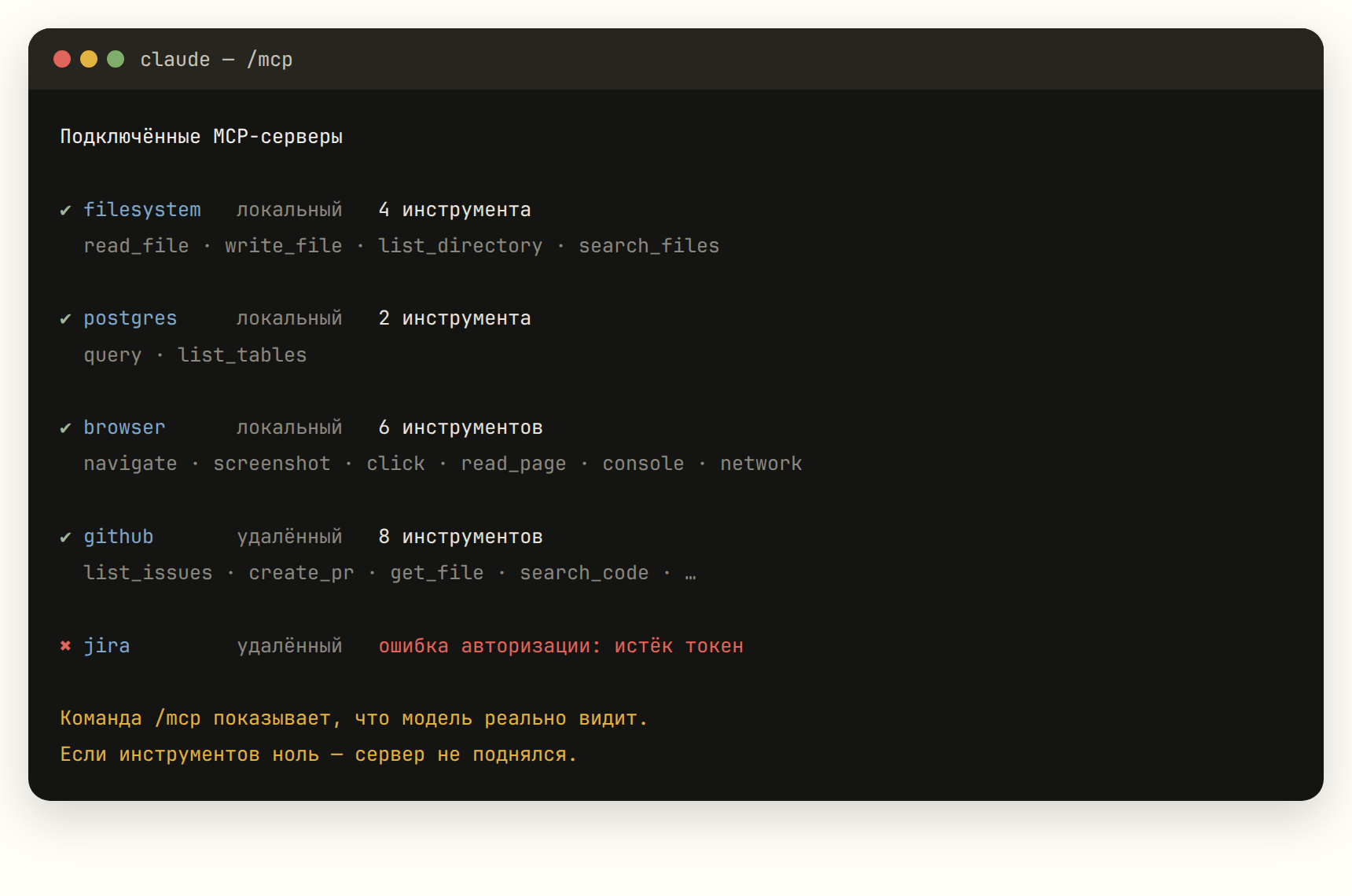Click the list_directory tool name
The height and width of the screenshot is (896, 1352).
click(x=461, y=246)
